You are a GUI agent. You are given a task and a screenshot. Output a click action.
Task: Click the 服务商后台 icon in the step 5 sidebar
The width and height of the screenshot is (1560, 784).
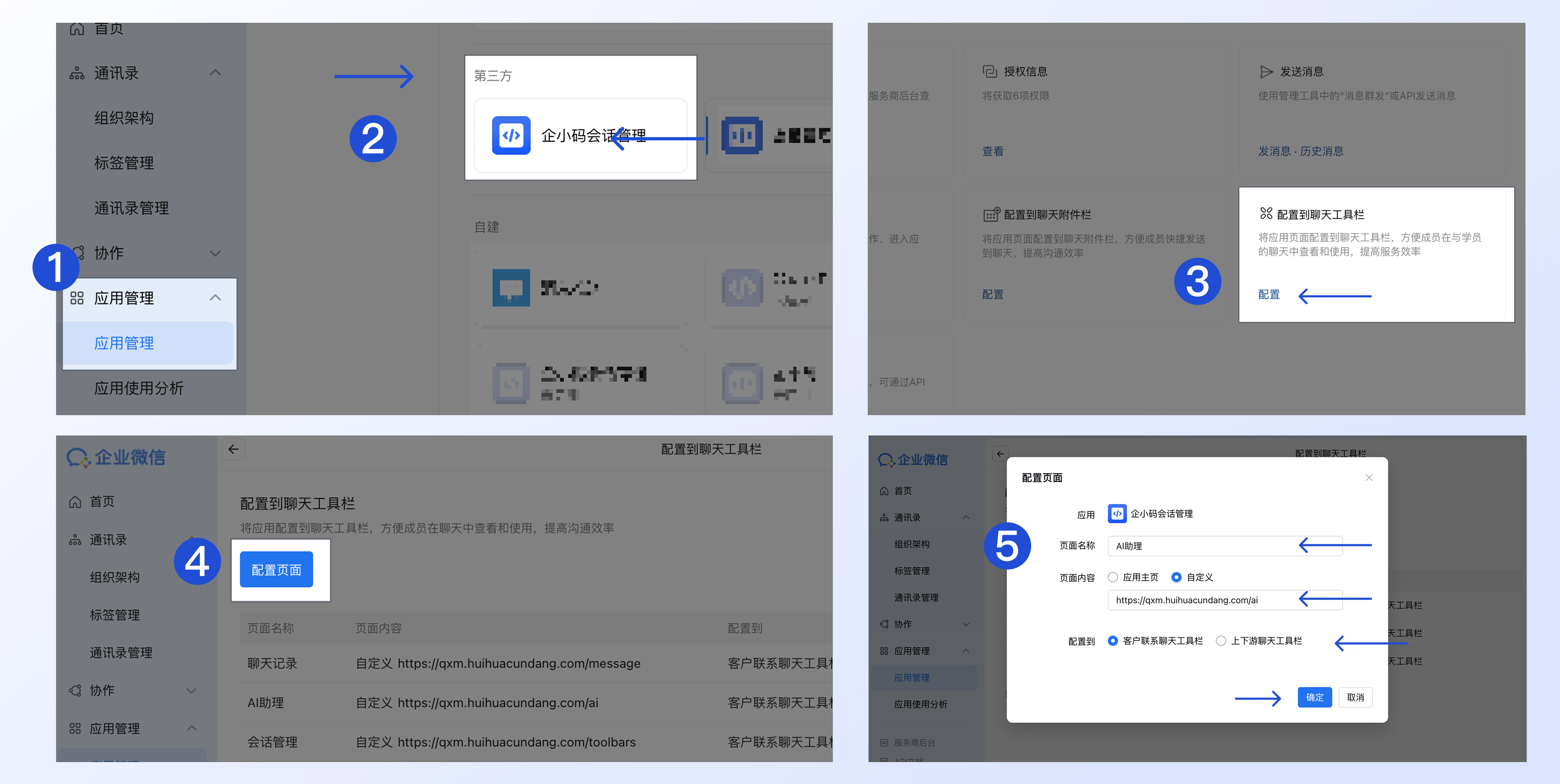tap(884, 742)
